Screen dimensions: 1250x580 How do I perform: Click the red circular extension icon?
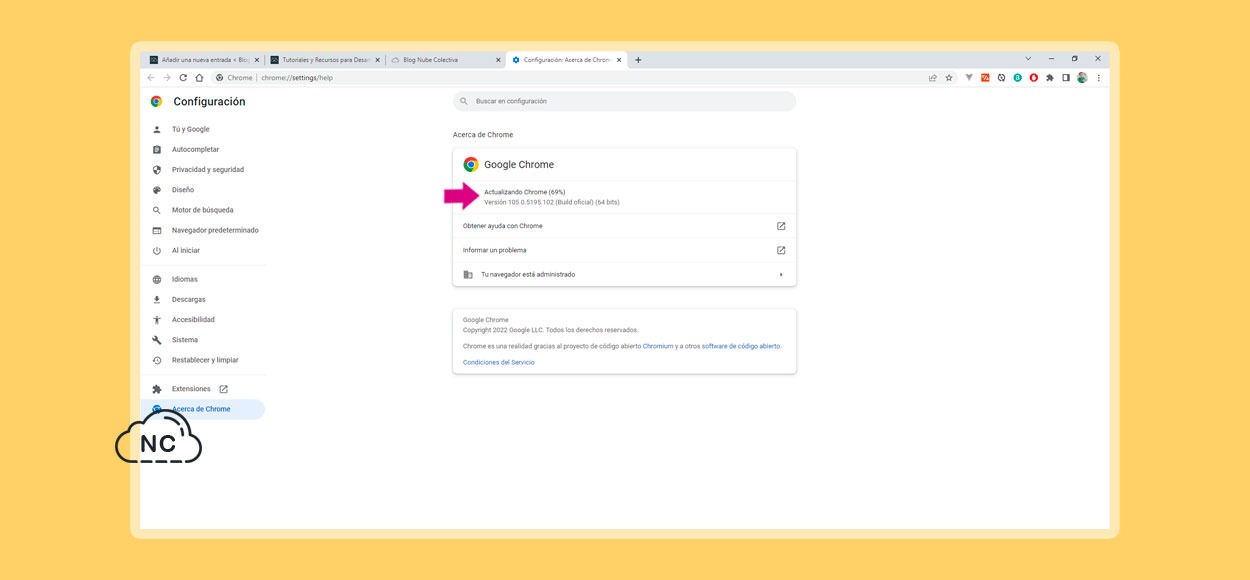pos(1034,78)
